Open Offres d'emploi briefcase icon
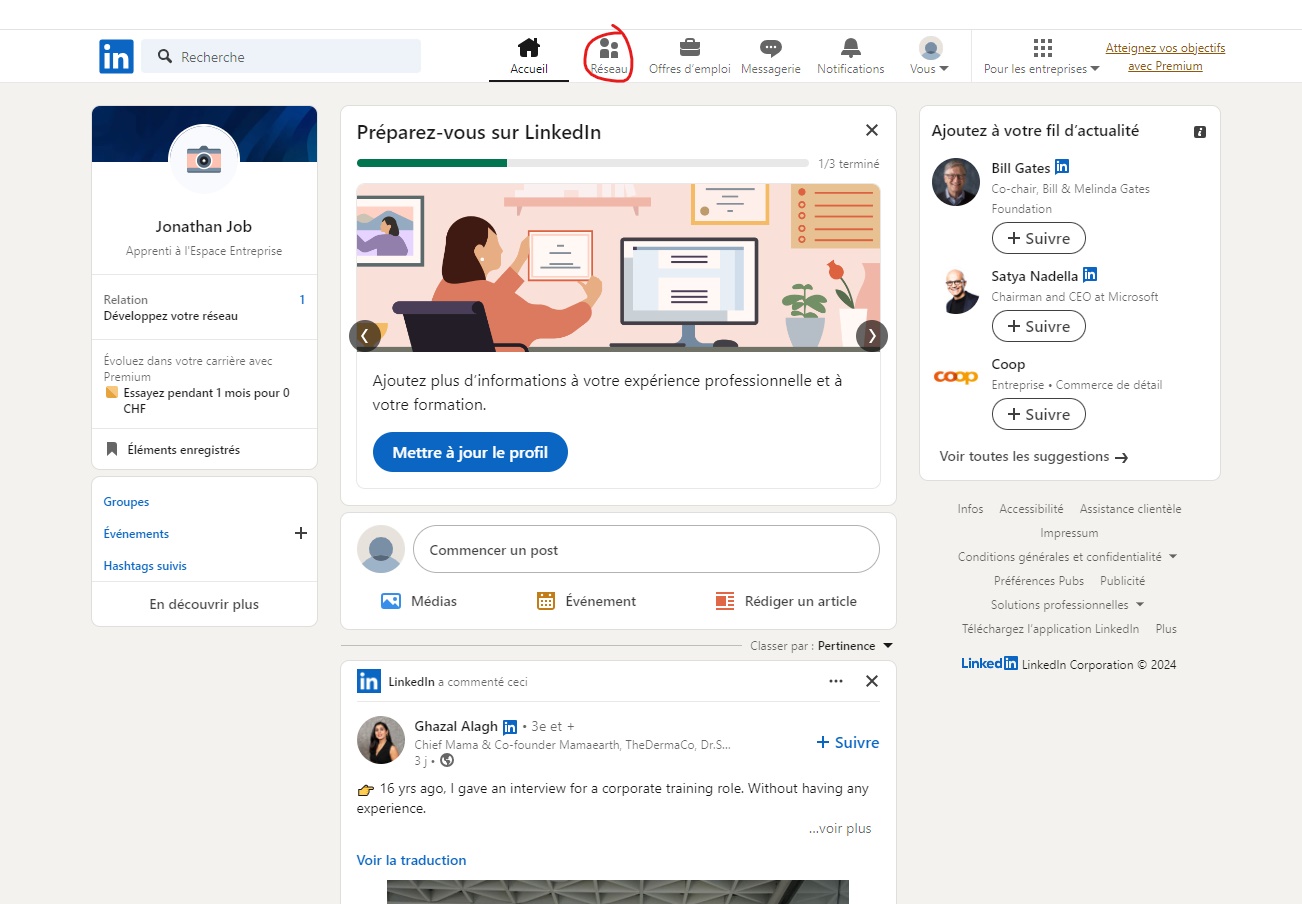1302x904 pixels. click(x=689, y=48)
